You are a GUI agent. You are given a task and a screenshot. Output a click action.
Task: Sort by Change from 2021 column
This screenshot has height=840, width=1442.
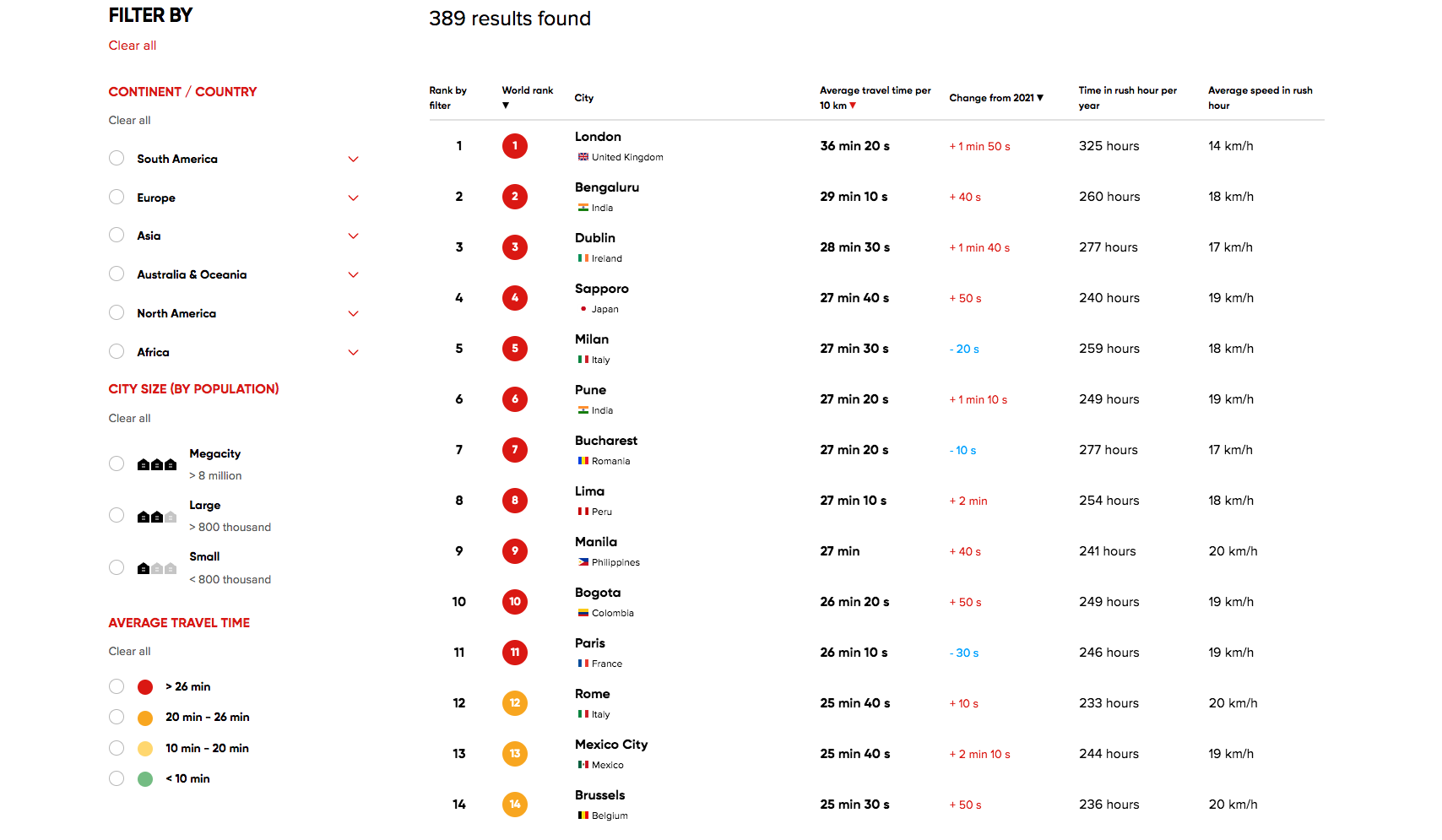pyautogui.click(x=996, y=98)
